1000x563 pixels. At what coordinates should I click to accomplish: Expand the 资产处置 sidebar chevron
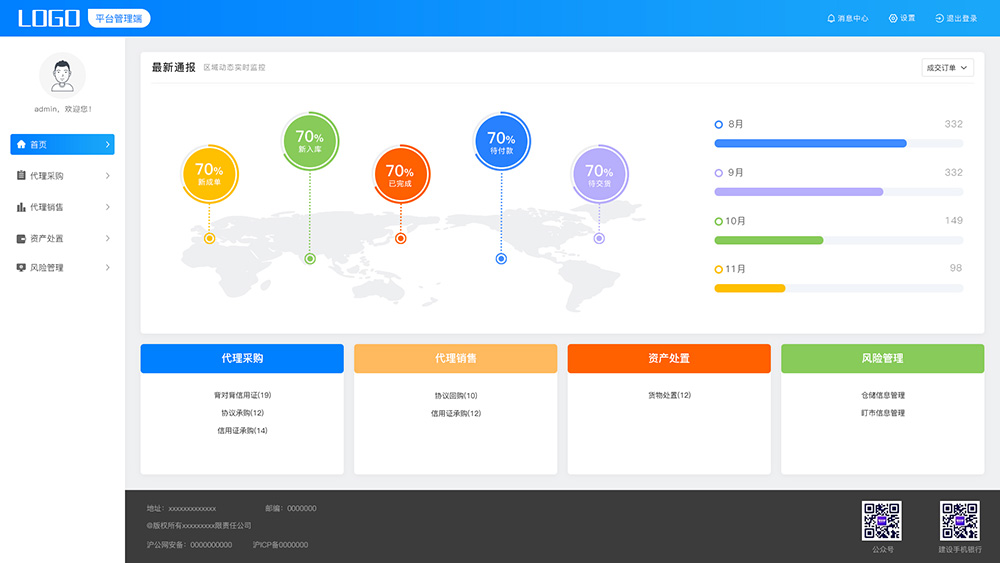[107, 239]
